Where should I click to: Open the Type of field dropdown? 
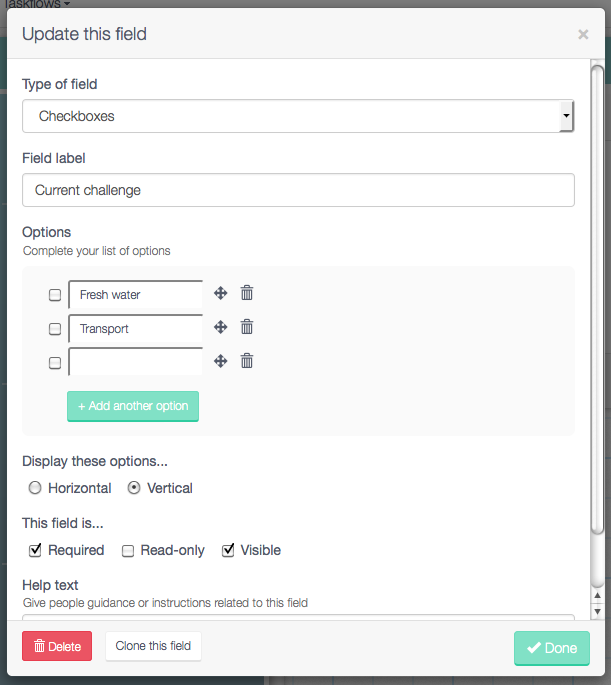point(298,116)
